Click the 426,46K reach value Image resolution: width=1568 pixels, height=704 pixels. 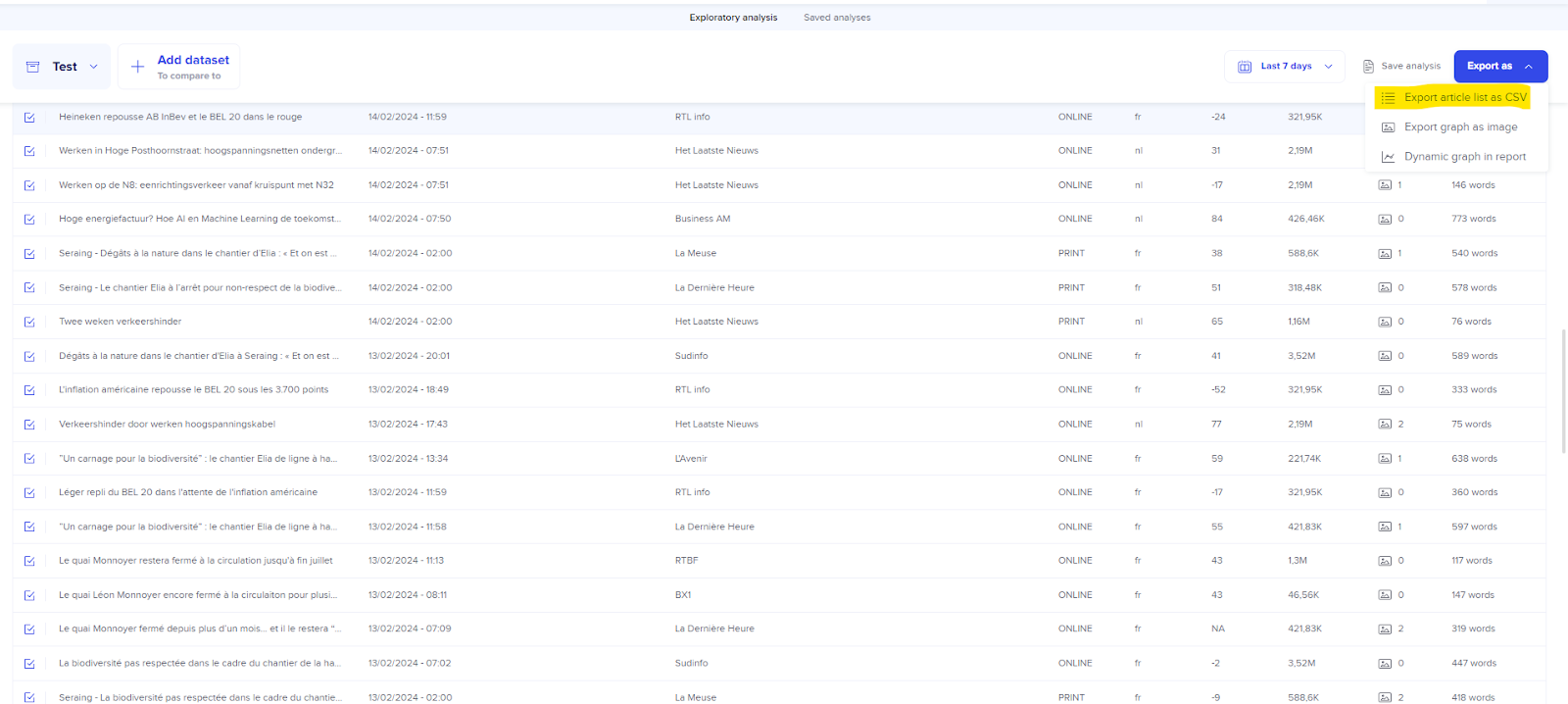click(1306, 220)
